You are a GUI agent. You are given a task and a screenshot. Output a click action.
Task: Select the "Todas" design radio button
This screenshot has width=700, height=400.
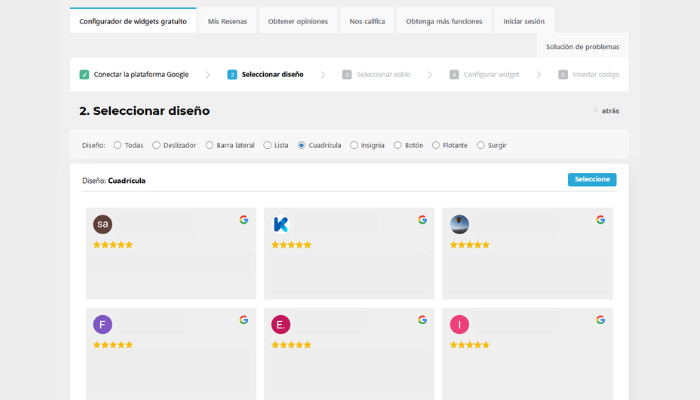(117, 145)
